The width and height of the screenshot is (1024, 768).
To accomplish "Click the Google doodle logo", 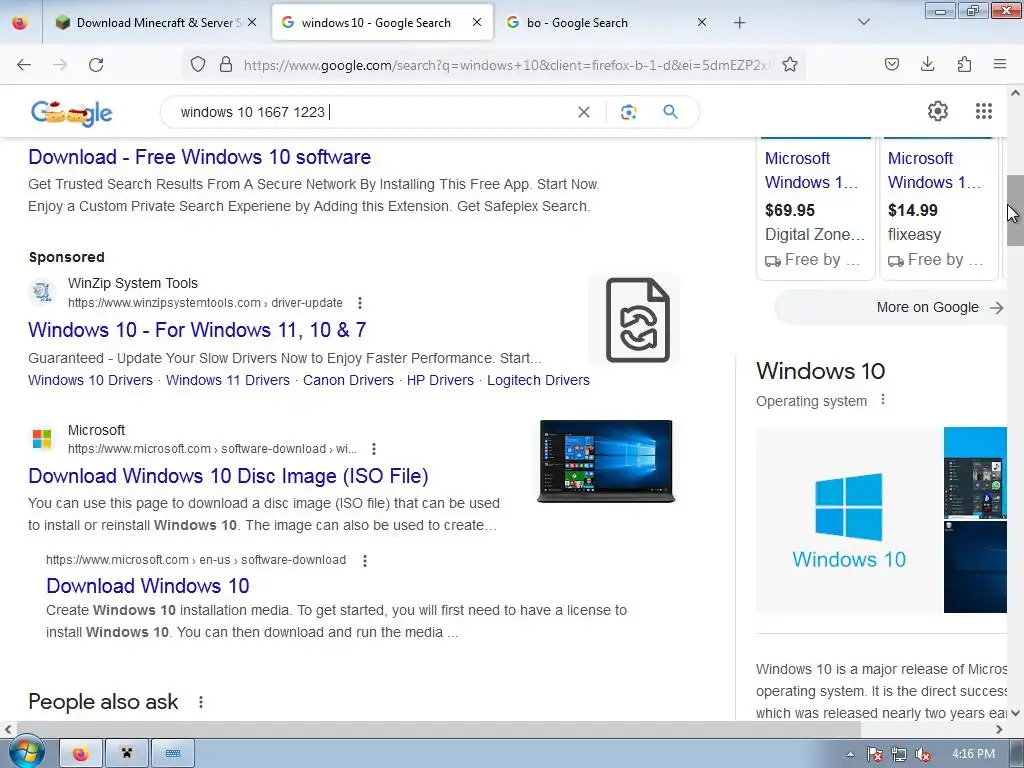I will tap(72, 113).
